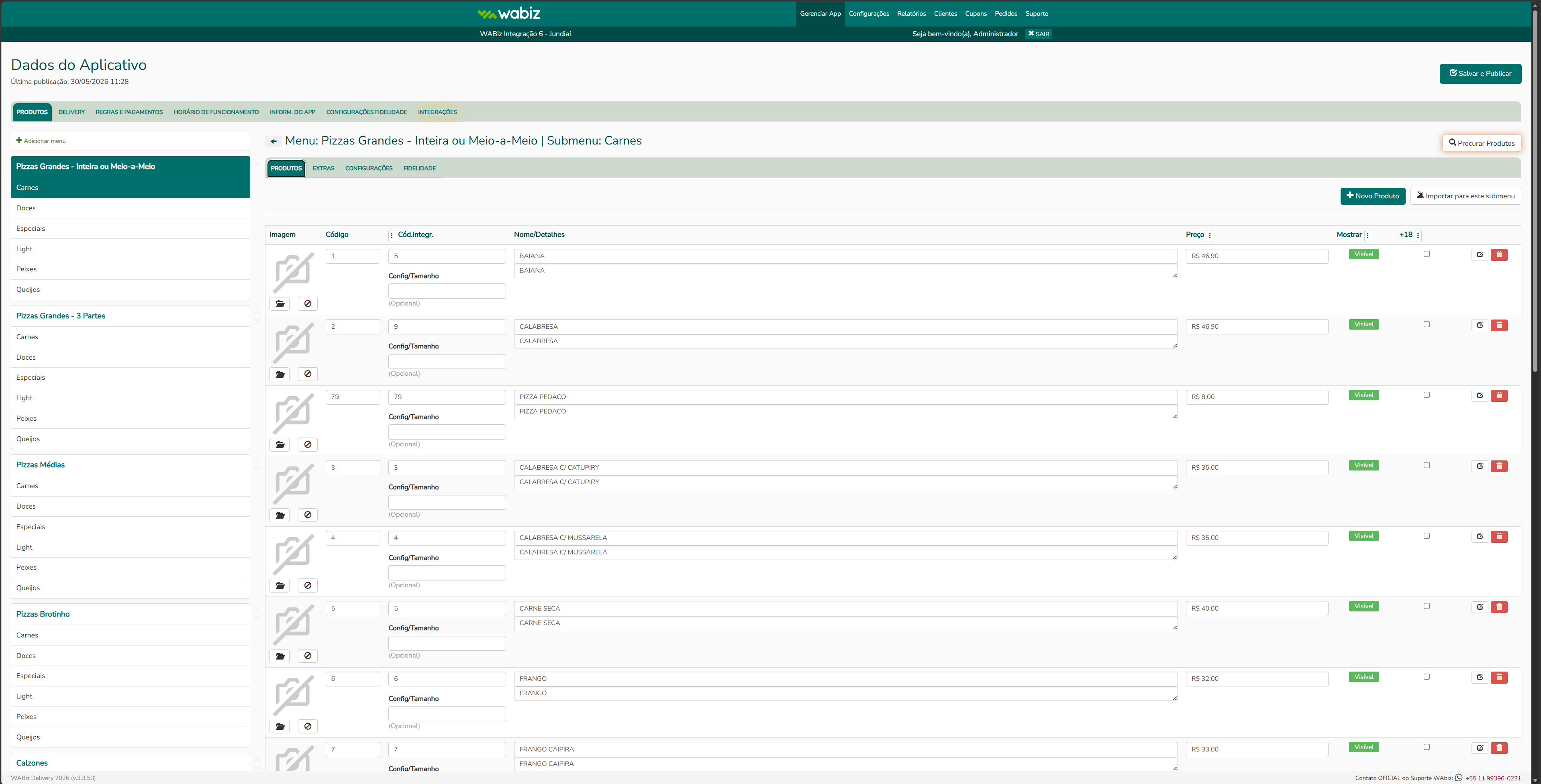Edit the BAIANA product
Screen dimensions: 1541x784
(1480, 255)
